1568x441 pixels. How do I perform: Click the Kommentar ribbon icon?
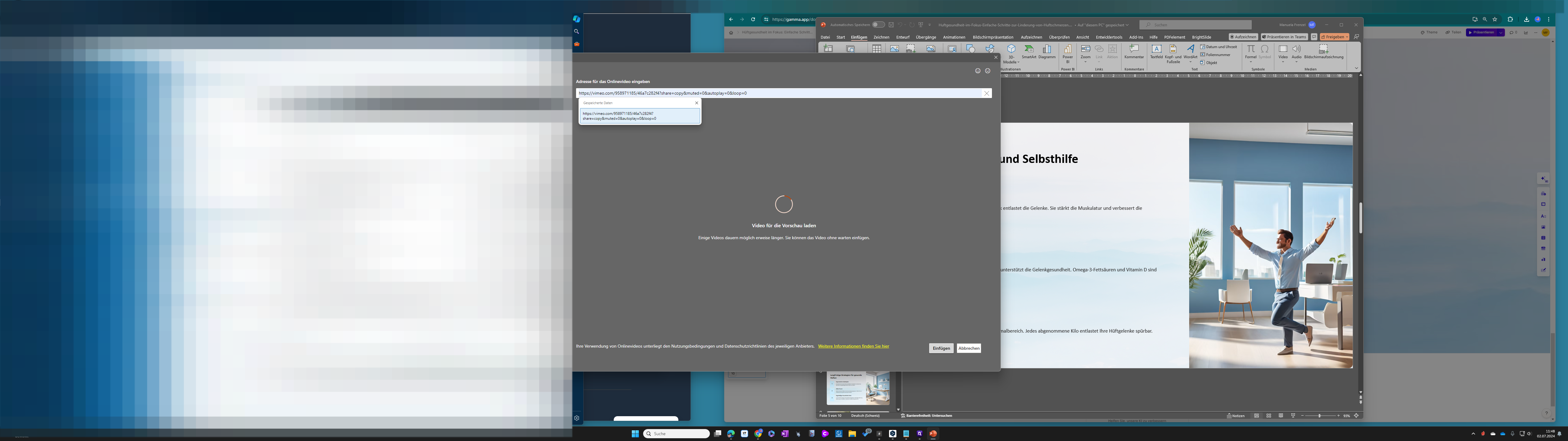point(1134,52)
